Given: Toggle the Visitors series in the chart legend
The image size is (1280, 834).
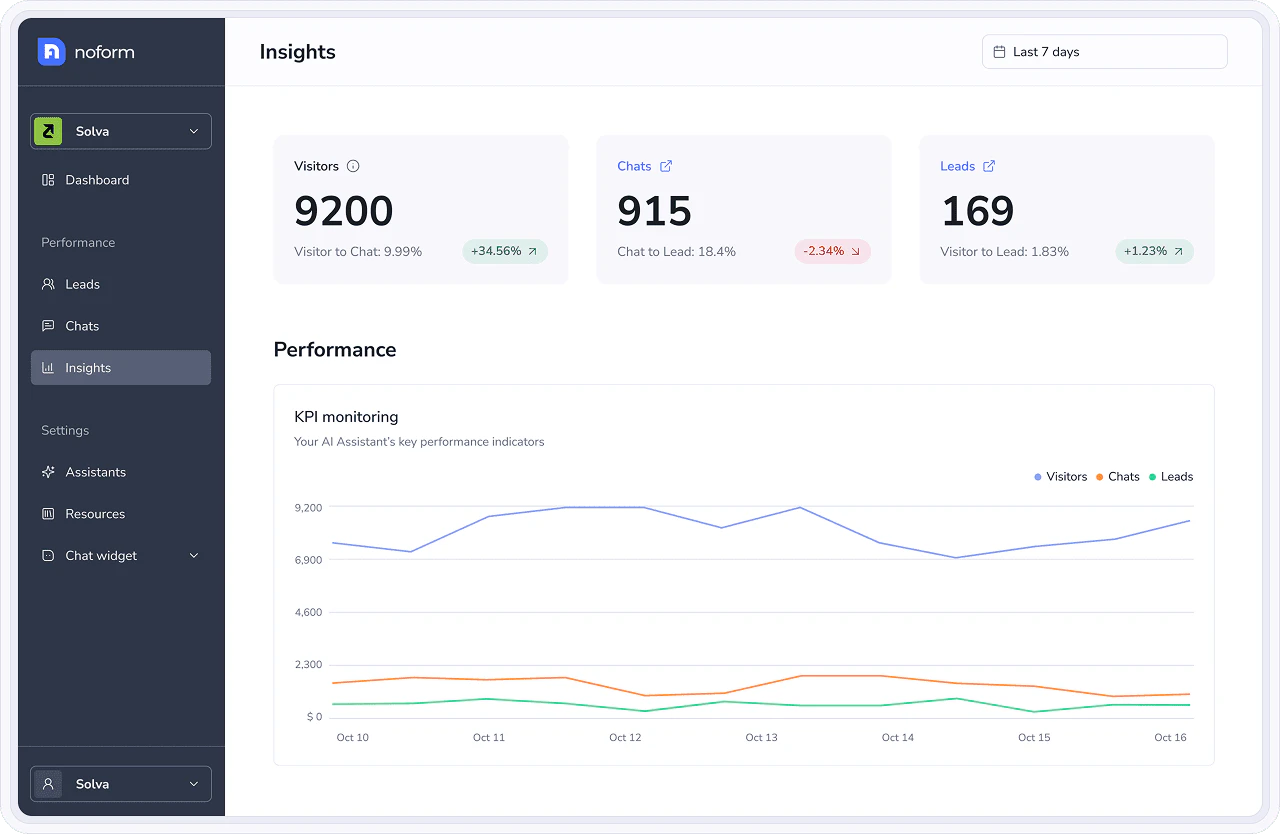Looking at the screenshot, I should pyautogui.click(x=1060, y=477).
